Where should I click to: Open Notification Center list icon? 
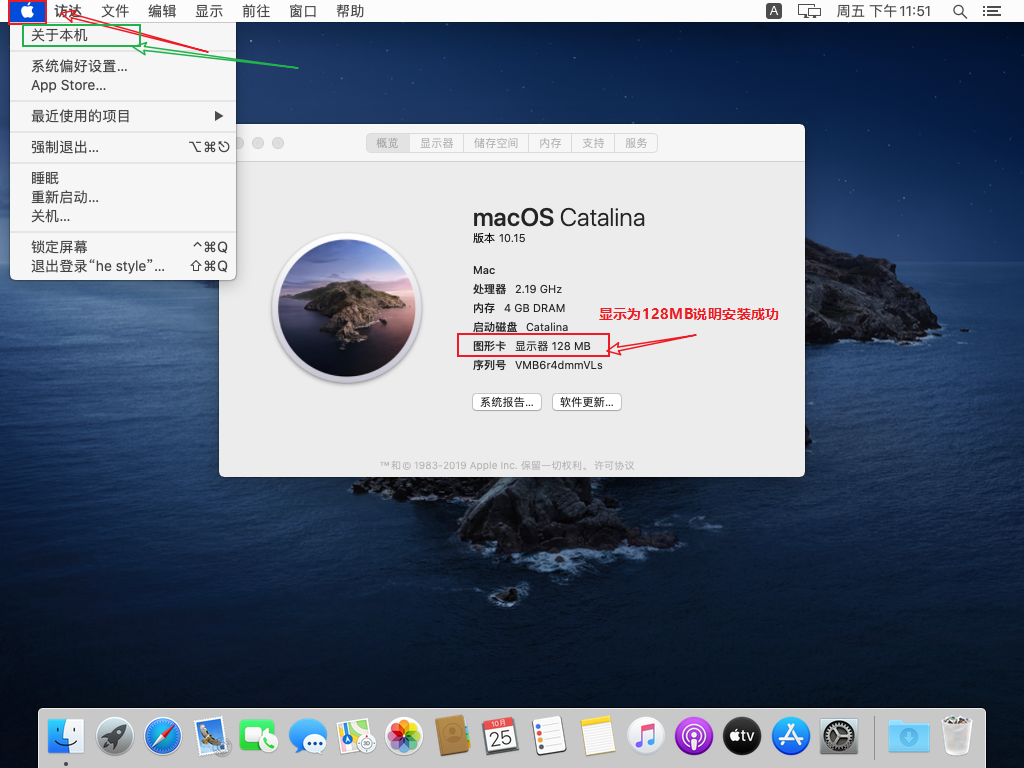point(992,11)
